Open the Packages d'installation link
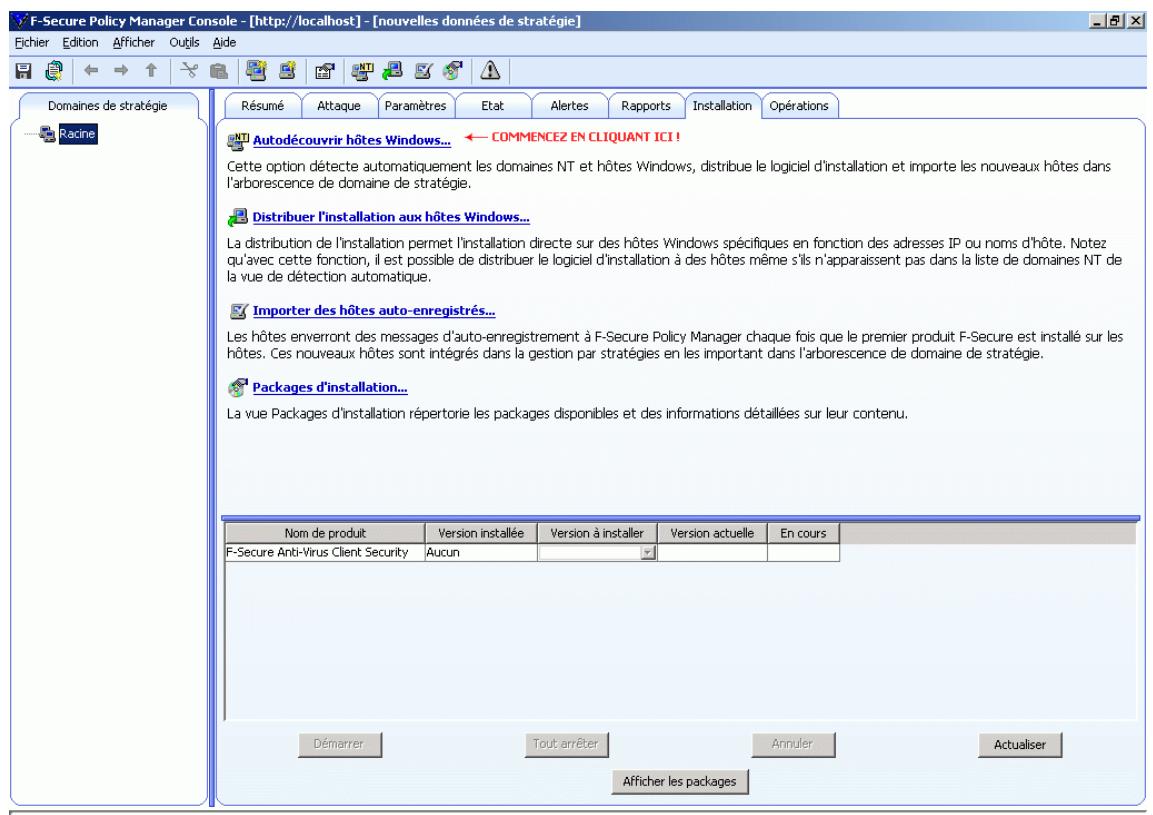The height and width of the screenshot is (815, 1153). [329, 388]
